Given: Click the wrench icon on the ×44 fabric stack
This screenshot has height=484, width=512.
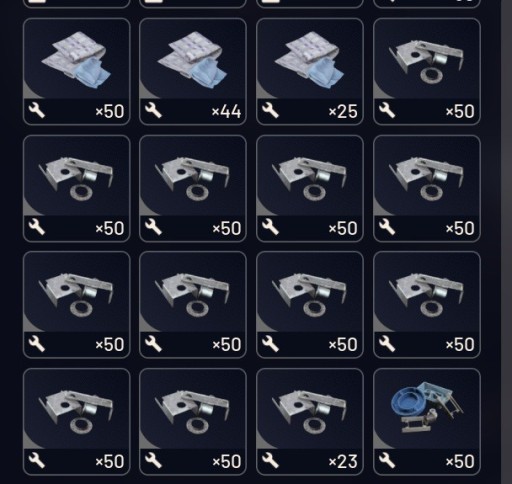Looking at the screenshot, I should tap(153, 110).
